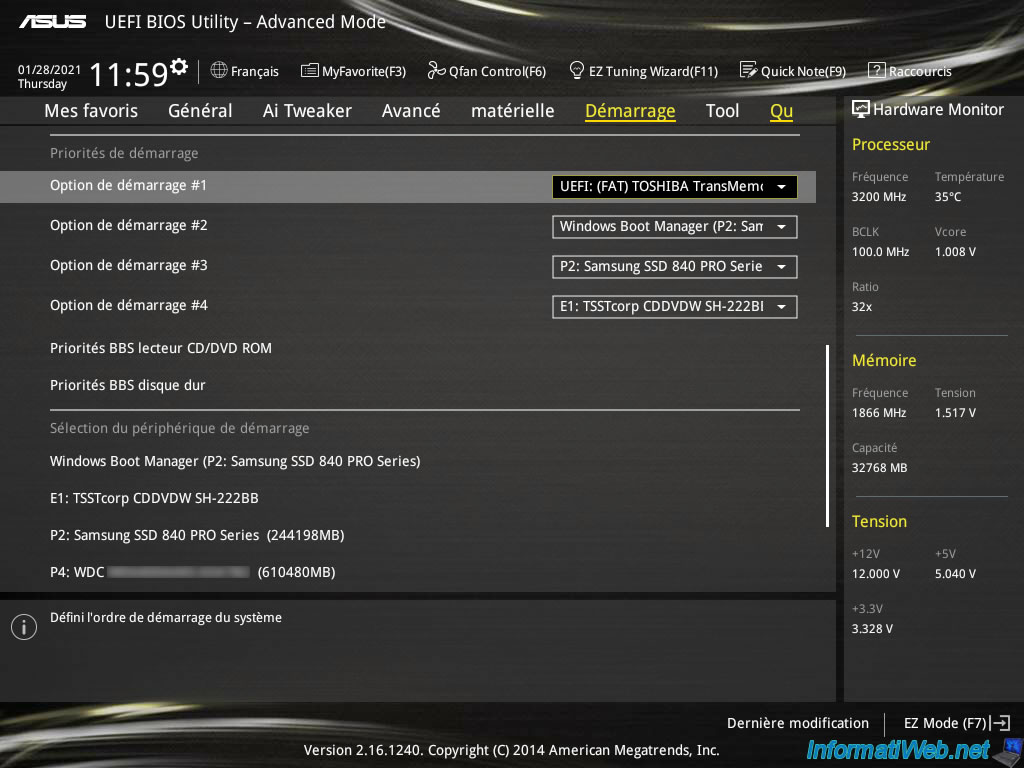Click the 1.517 V memory tension value
This screenshot has width=1024, height=768.
[x=955, y=413]
